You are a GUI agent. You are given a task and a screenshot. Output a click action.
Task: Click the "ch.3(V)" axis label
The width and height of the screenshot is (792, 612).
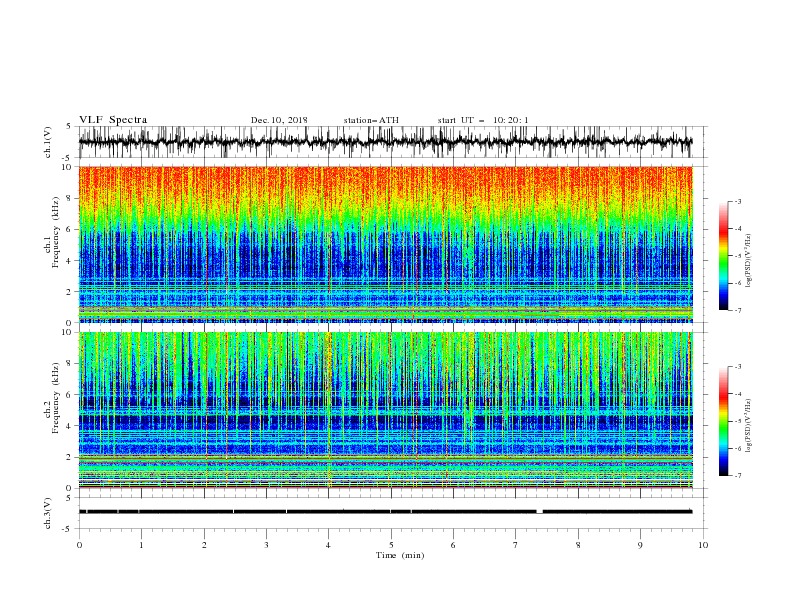tap(48, 513)
